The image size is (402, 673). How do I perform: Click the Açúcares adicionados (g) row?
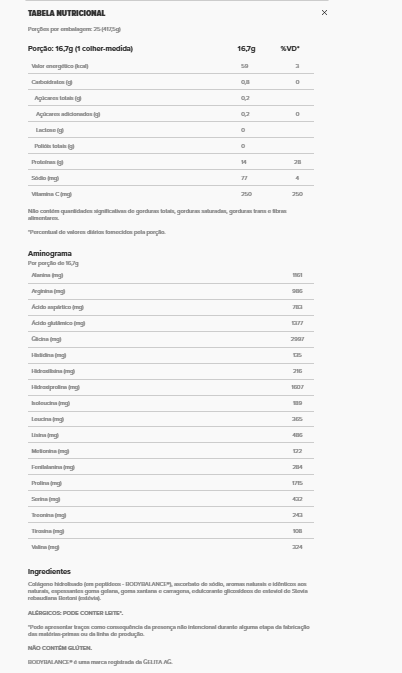(x=171, y=114)
